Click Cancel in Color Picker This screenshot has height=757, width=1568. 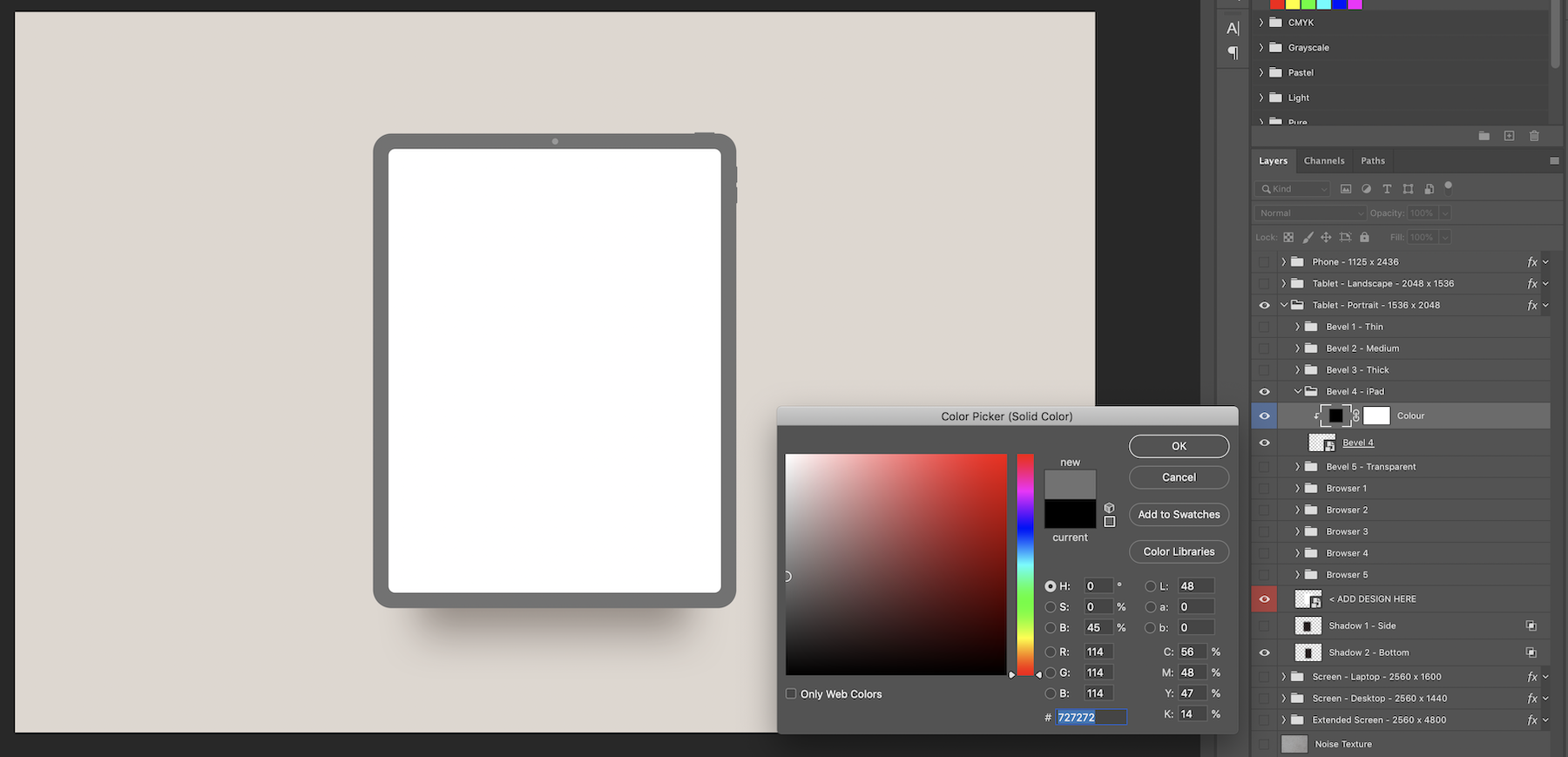coord(1179,477)
